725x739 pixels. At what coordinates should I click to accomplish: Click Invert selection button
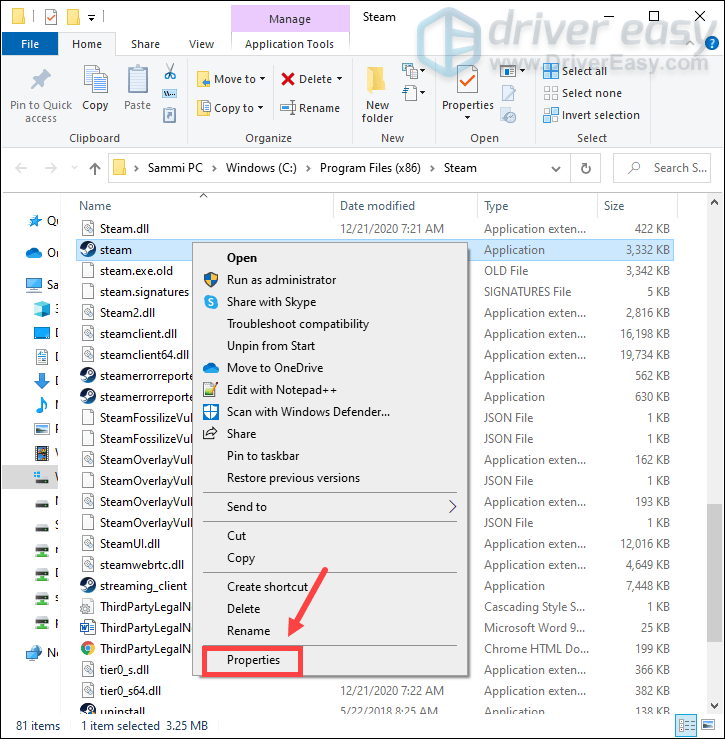[592, 115]
